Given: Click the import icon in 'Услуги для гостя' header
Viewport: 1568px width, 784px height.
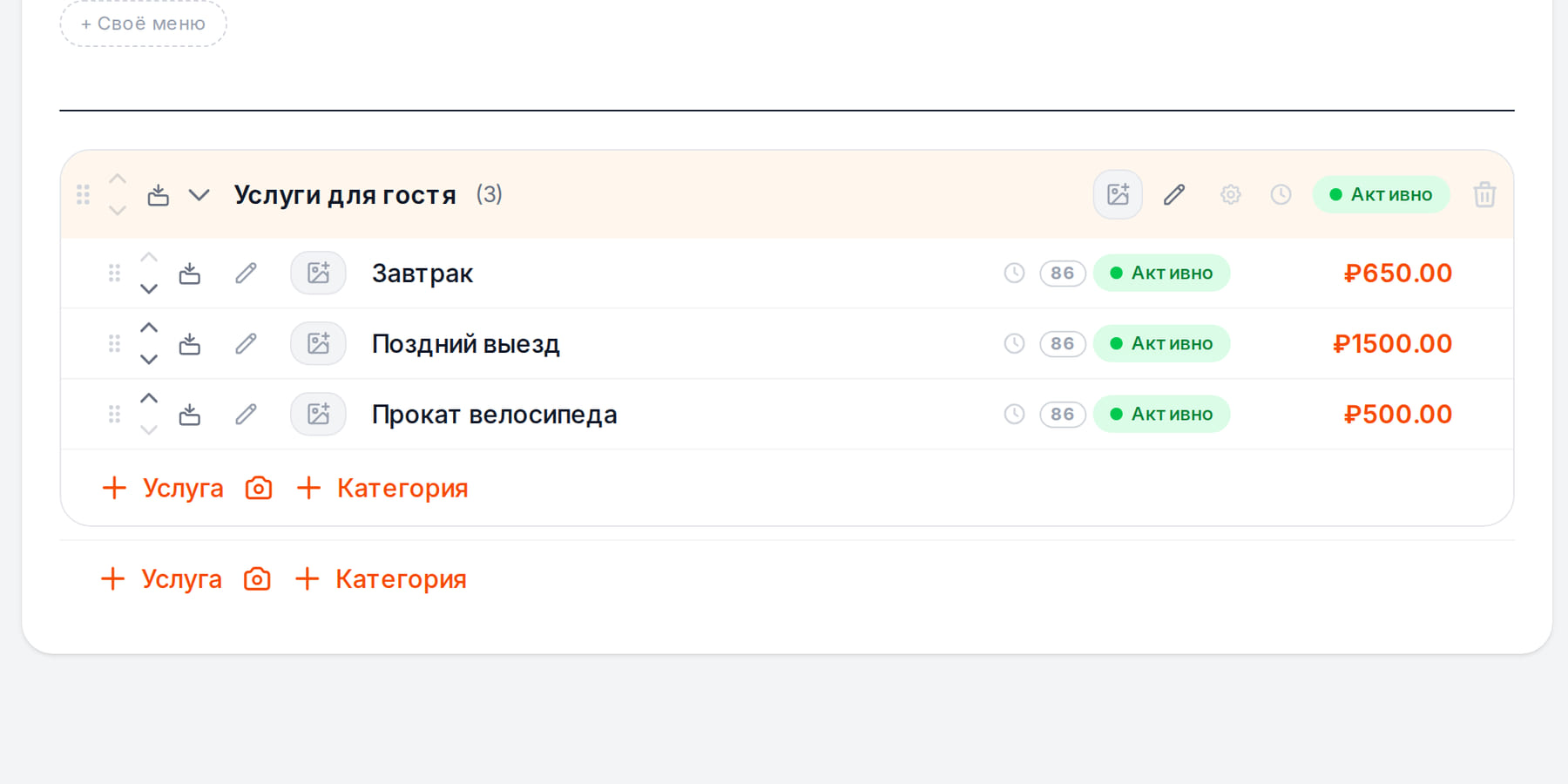Looking at the screenshot, I should [x=158, y=194].
